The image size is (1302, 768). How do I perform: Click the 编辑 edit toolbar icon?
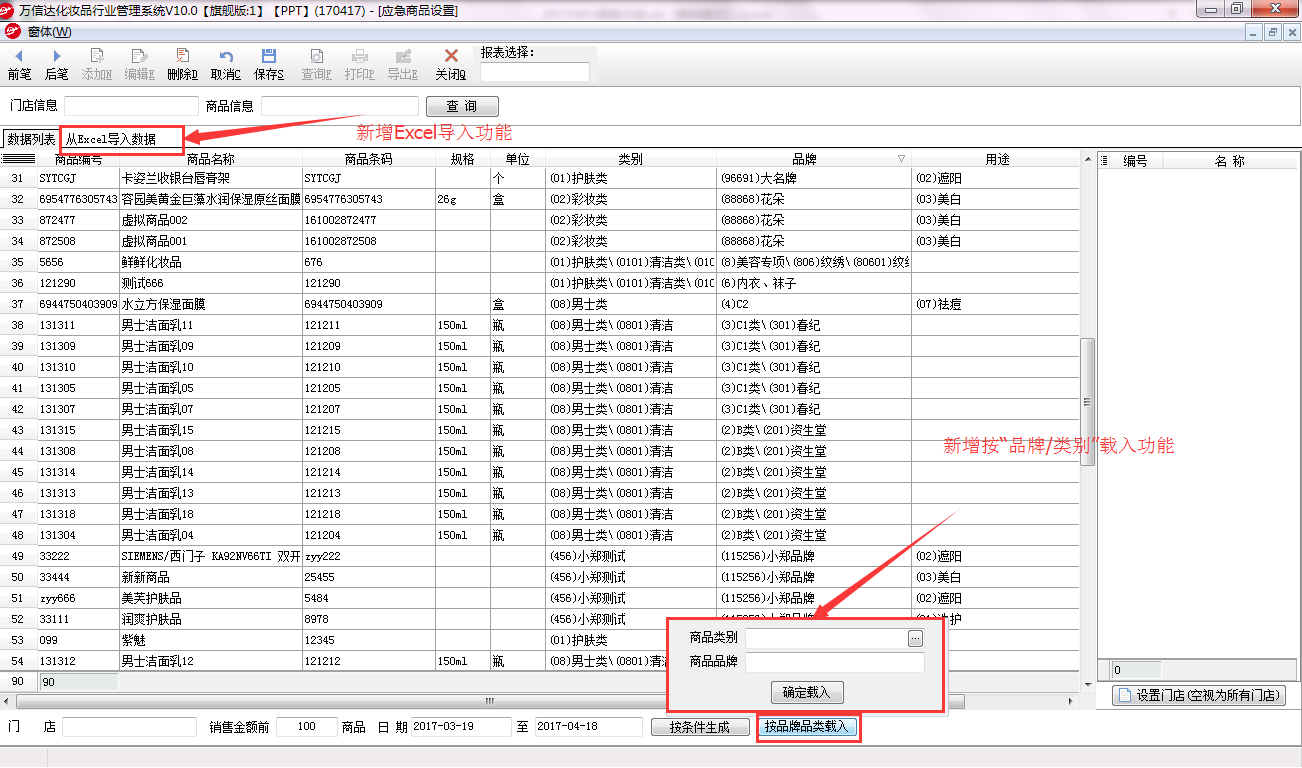139,65
